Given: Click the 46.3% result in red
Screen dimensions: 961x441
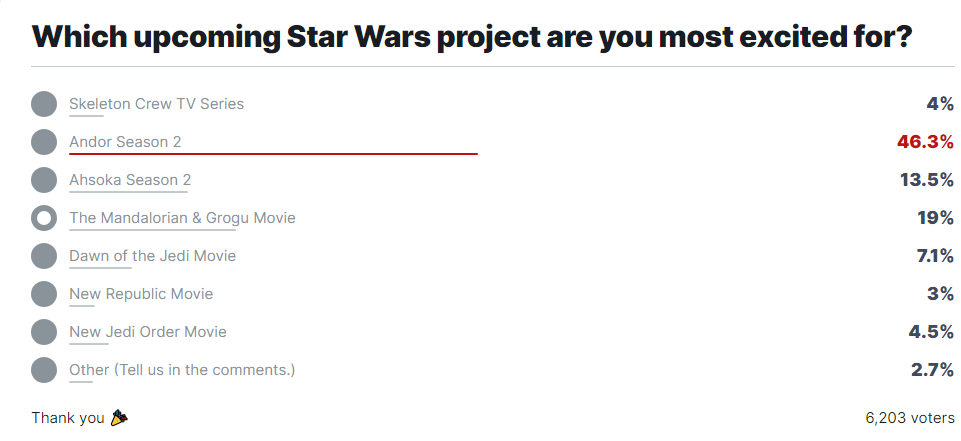Looking at the screenshot, I should point(924,142).
